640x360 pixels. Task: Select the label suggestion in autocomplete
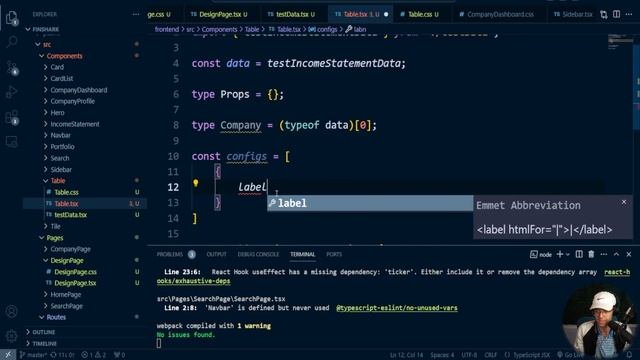(370, 203)
